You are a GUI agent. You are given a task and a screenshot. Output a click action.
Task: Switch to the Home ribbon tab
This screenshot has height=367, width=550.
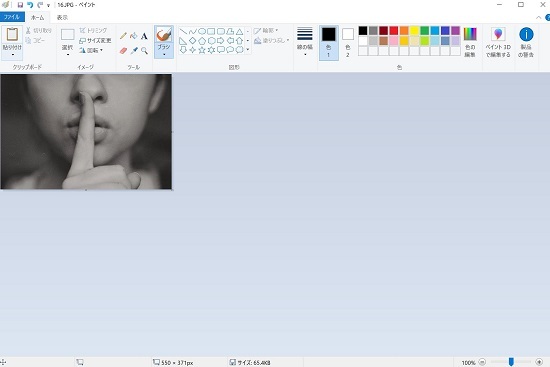click(38, 17)
